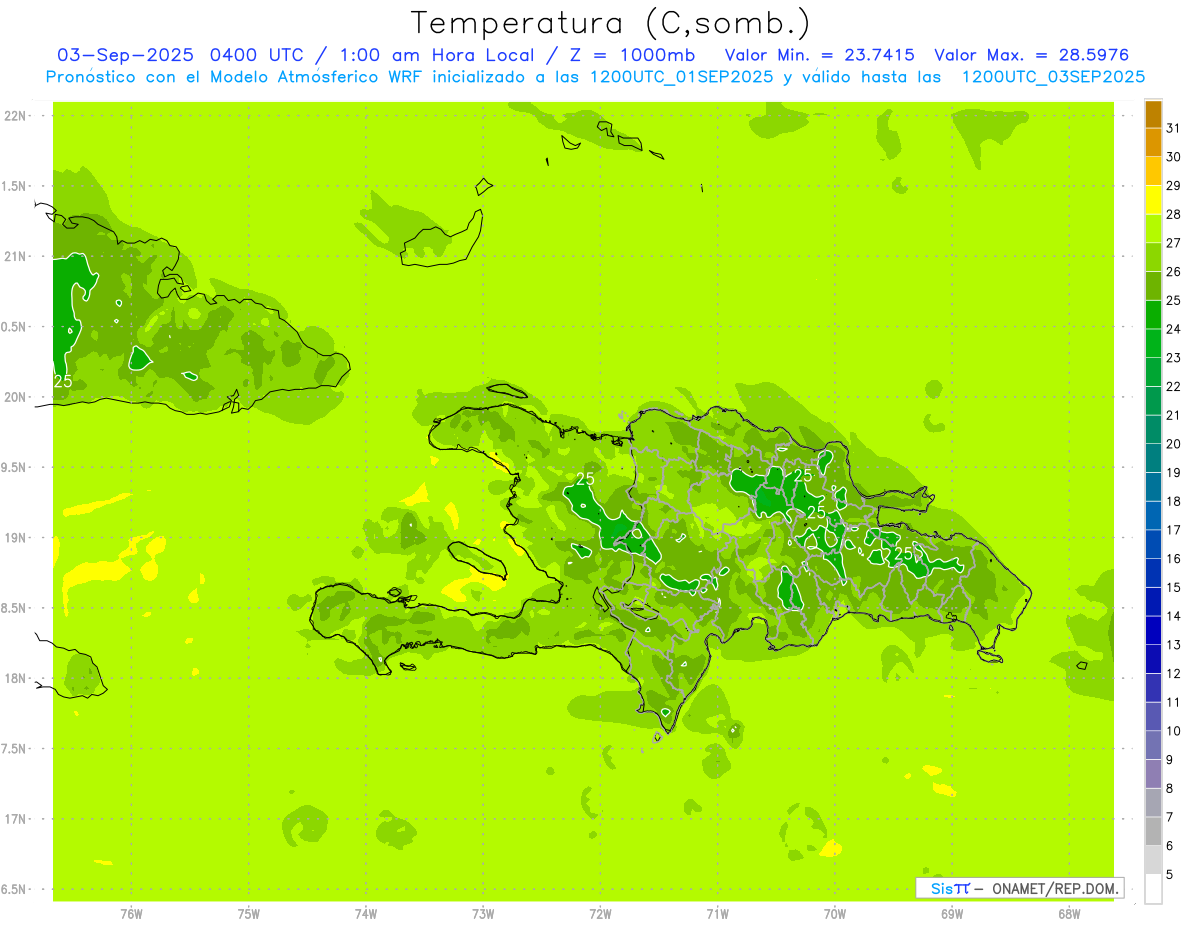Click the '74W' longitude axis label
The width and height of the screenshot is (1200, 927).
[x=366, y=914]
